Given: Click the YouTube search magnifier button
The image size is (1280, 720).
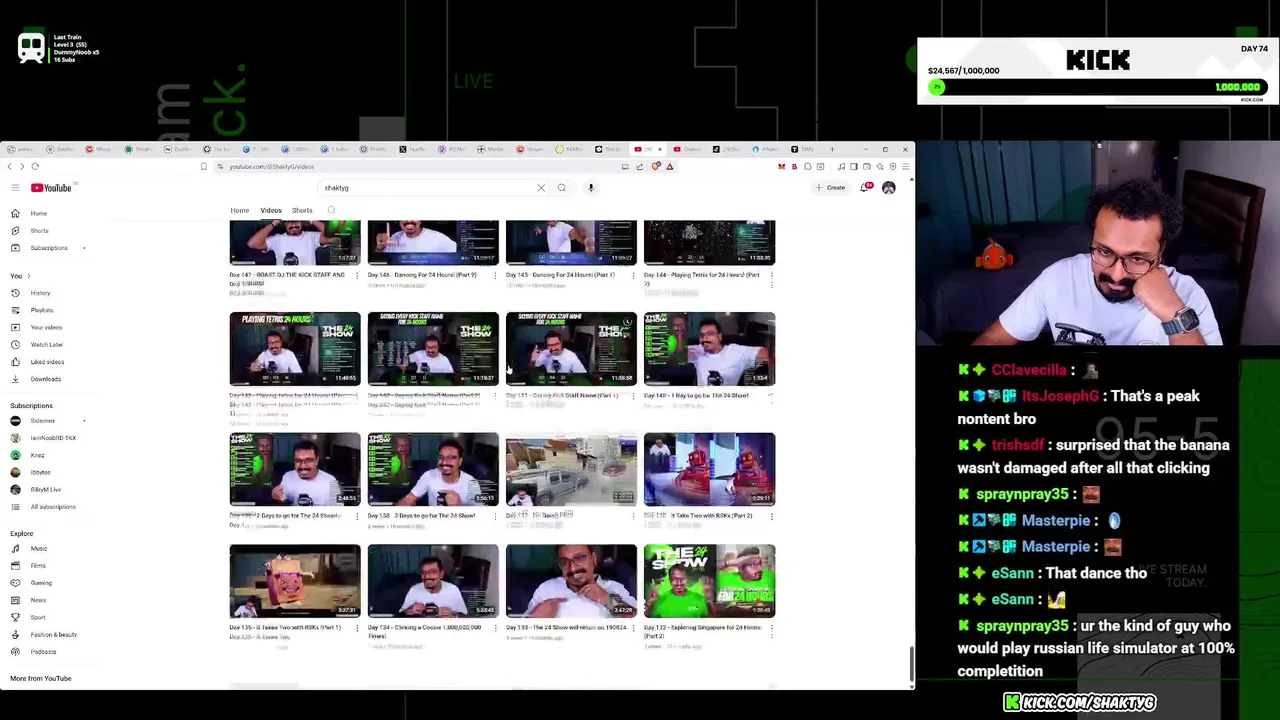Looking at the screenshot, I should [562, 188].
